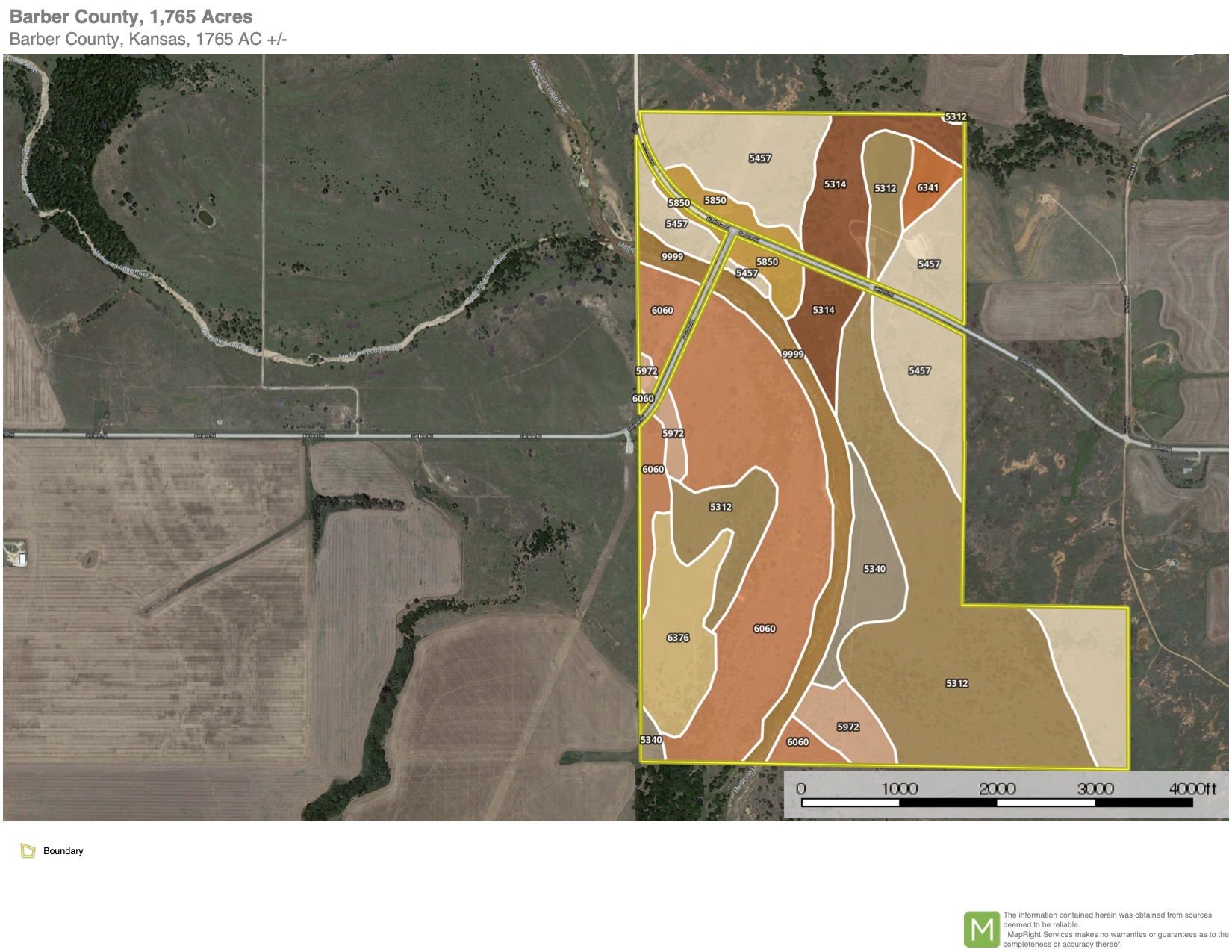Viewport: 1232px width, 952px height.
Task: Select soil label 6341 in orange zone
Action: 927,187
